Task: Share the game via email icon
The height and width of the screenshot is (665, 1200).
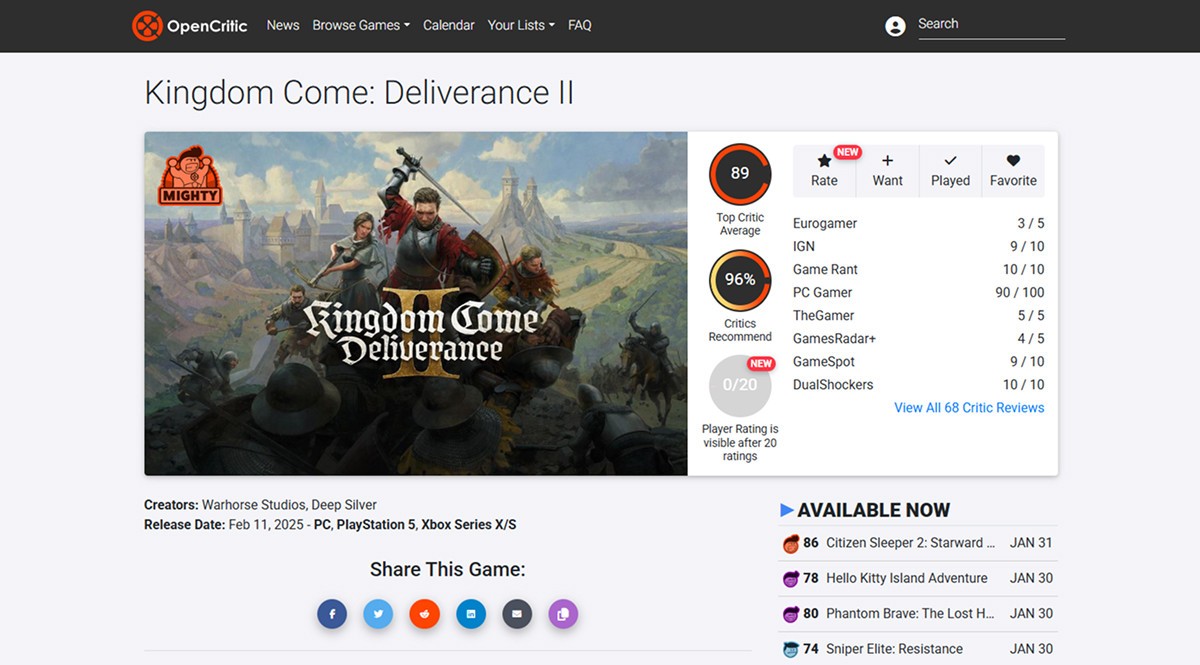Action: pyautogui.click(x=517, y=613)
